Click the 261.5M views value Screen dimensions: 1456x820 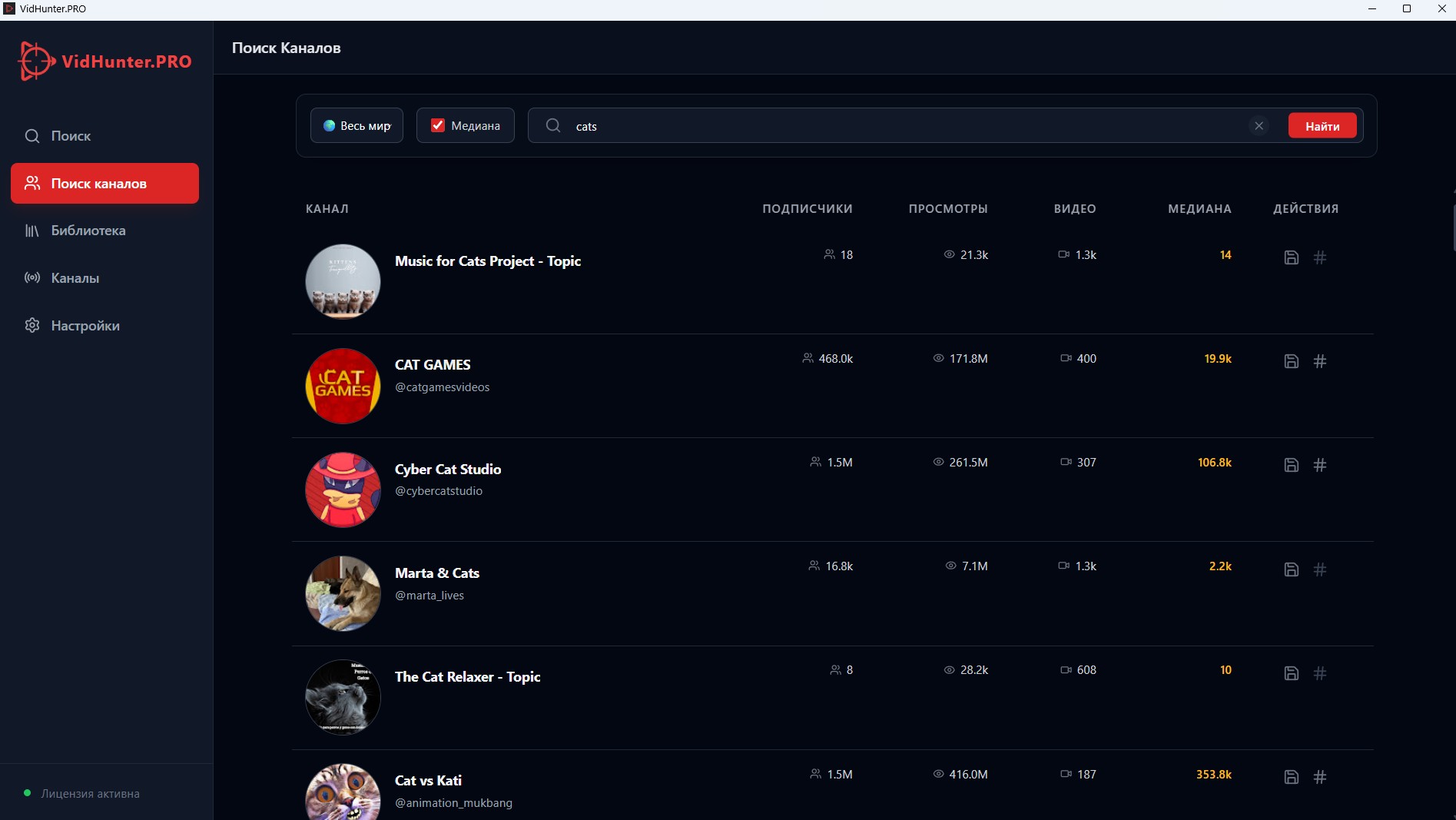(968, 463)
